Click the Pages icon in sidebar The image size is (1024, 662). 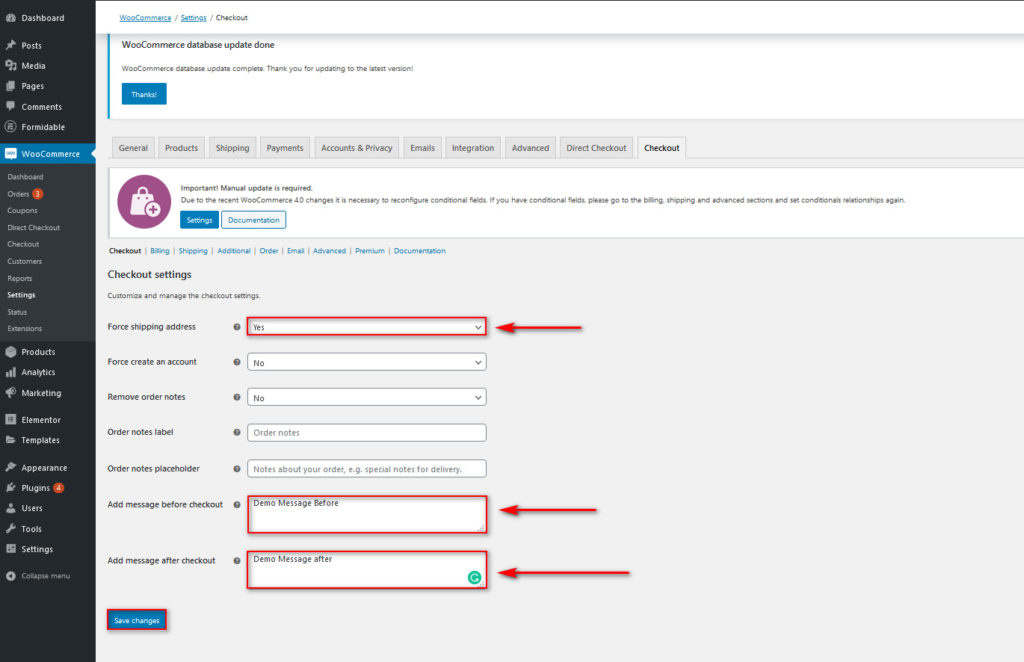coord(10,86)
